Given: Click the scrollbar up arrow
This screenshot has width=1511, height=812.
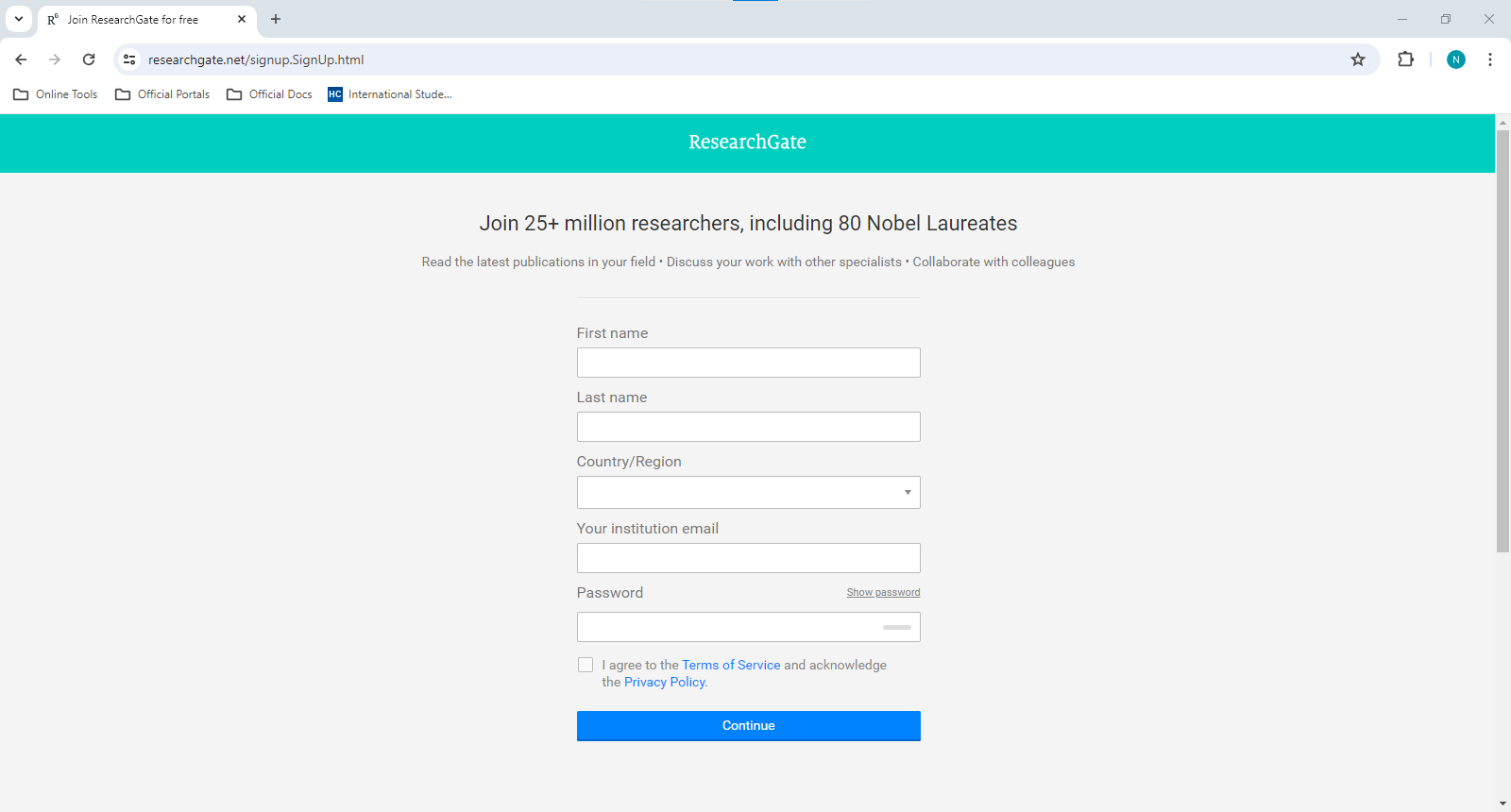Looking at the screenshot, I should (1503, 122).
